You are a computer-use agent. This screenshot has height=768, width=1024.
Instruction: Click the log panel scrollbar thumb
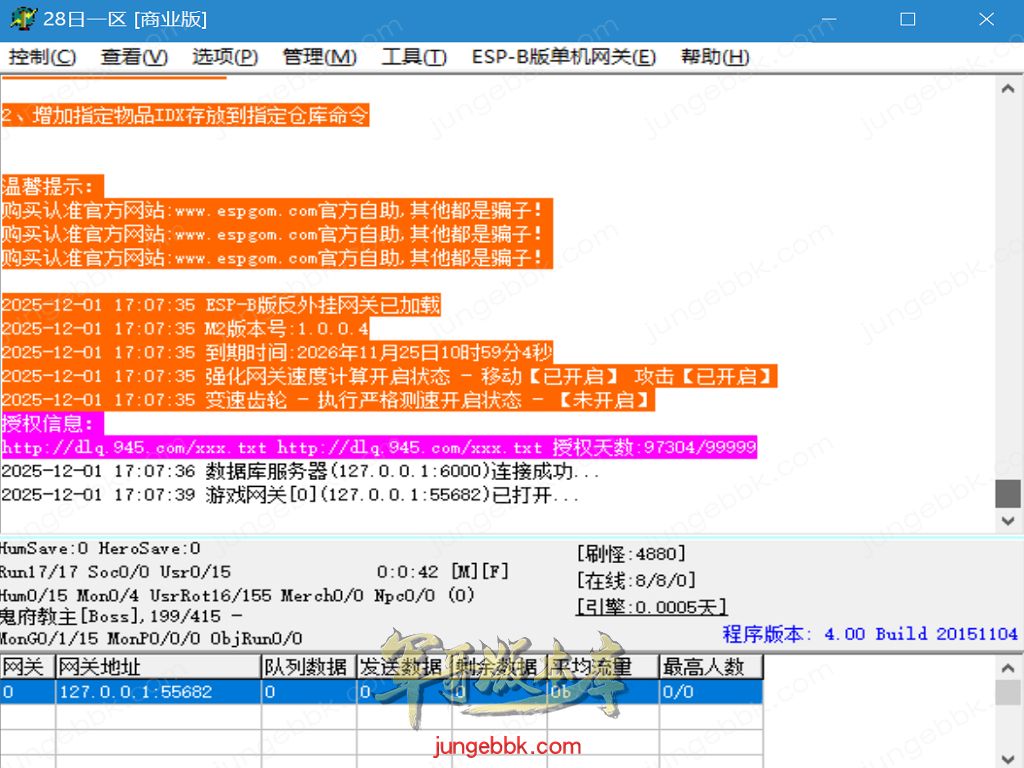(x=1008, y=493)
